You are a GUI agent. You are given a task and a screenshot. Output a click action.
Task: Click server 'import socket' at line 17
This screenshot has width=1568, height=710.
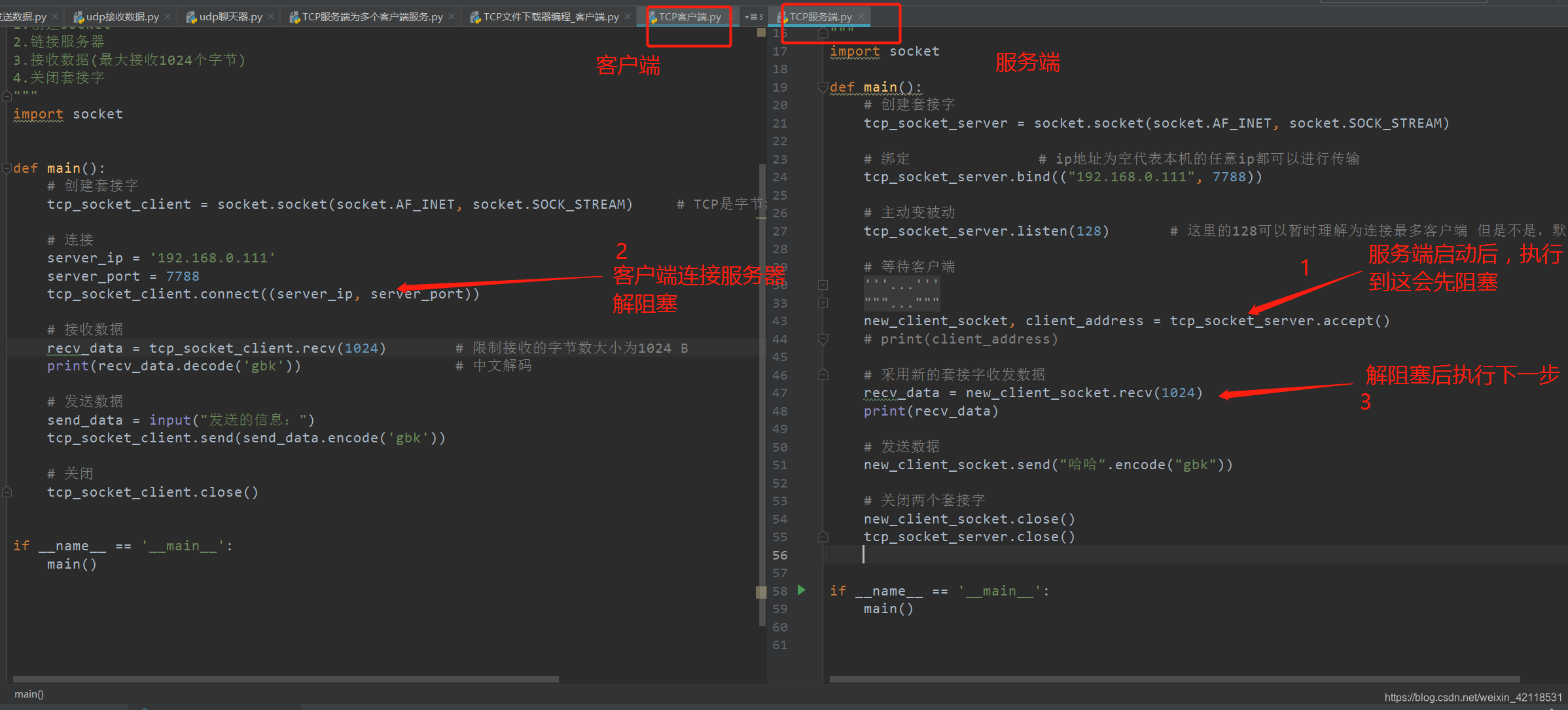point(885,51)
